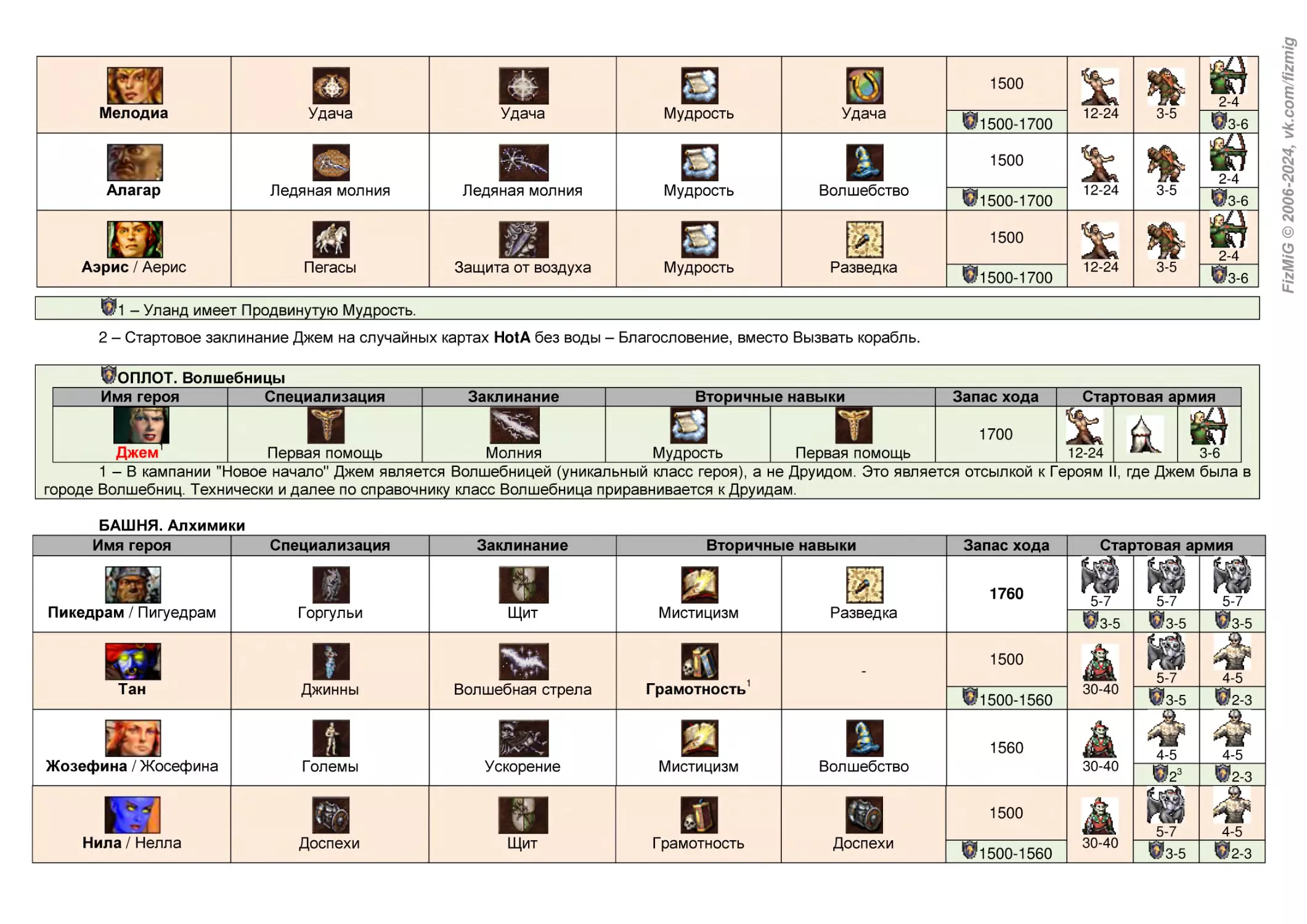
Task: Click Алагар's dwarf 3-5 army icon
Action: click(1166, 163)
